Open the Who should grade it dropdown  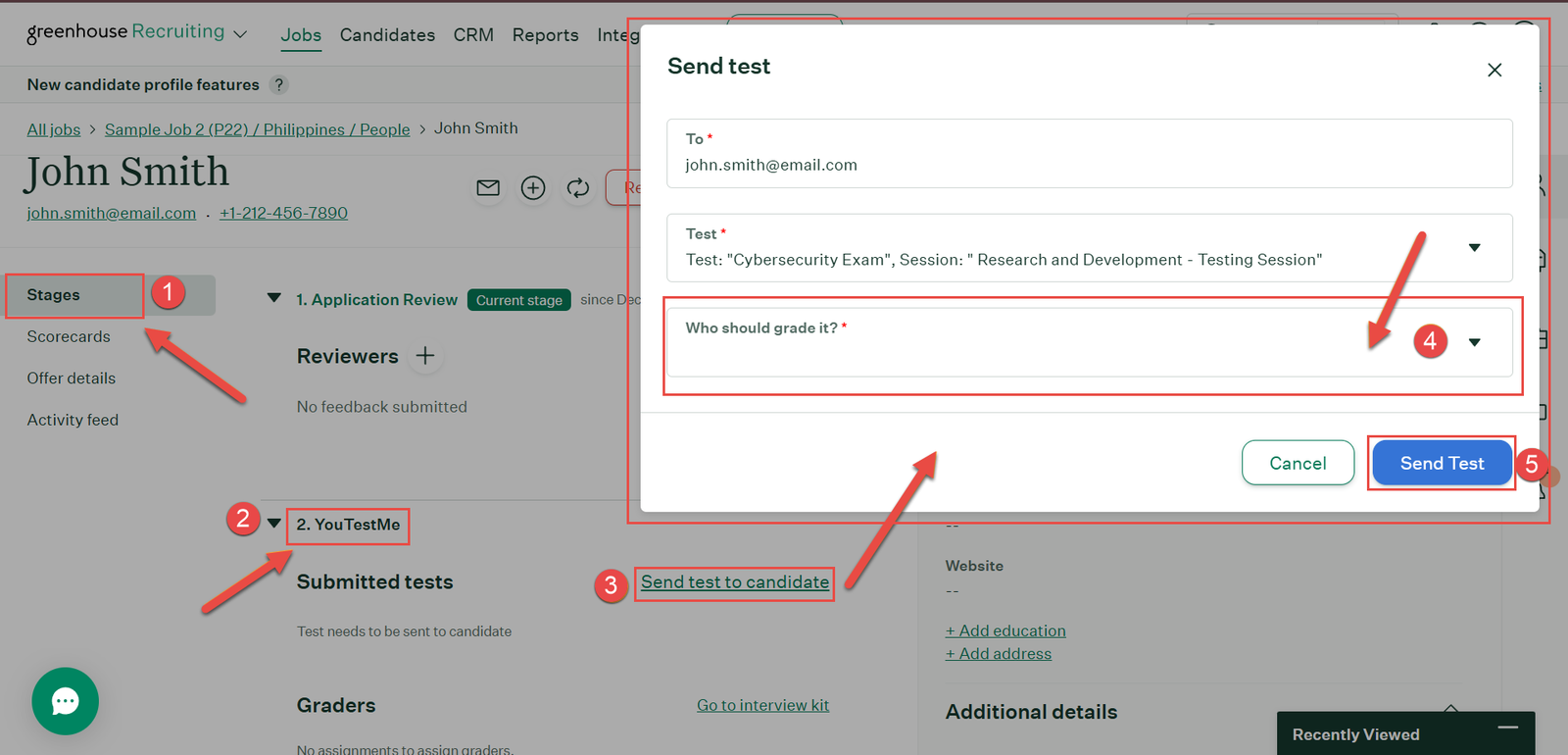1474,342
